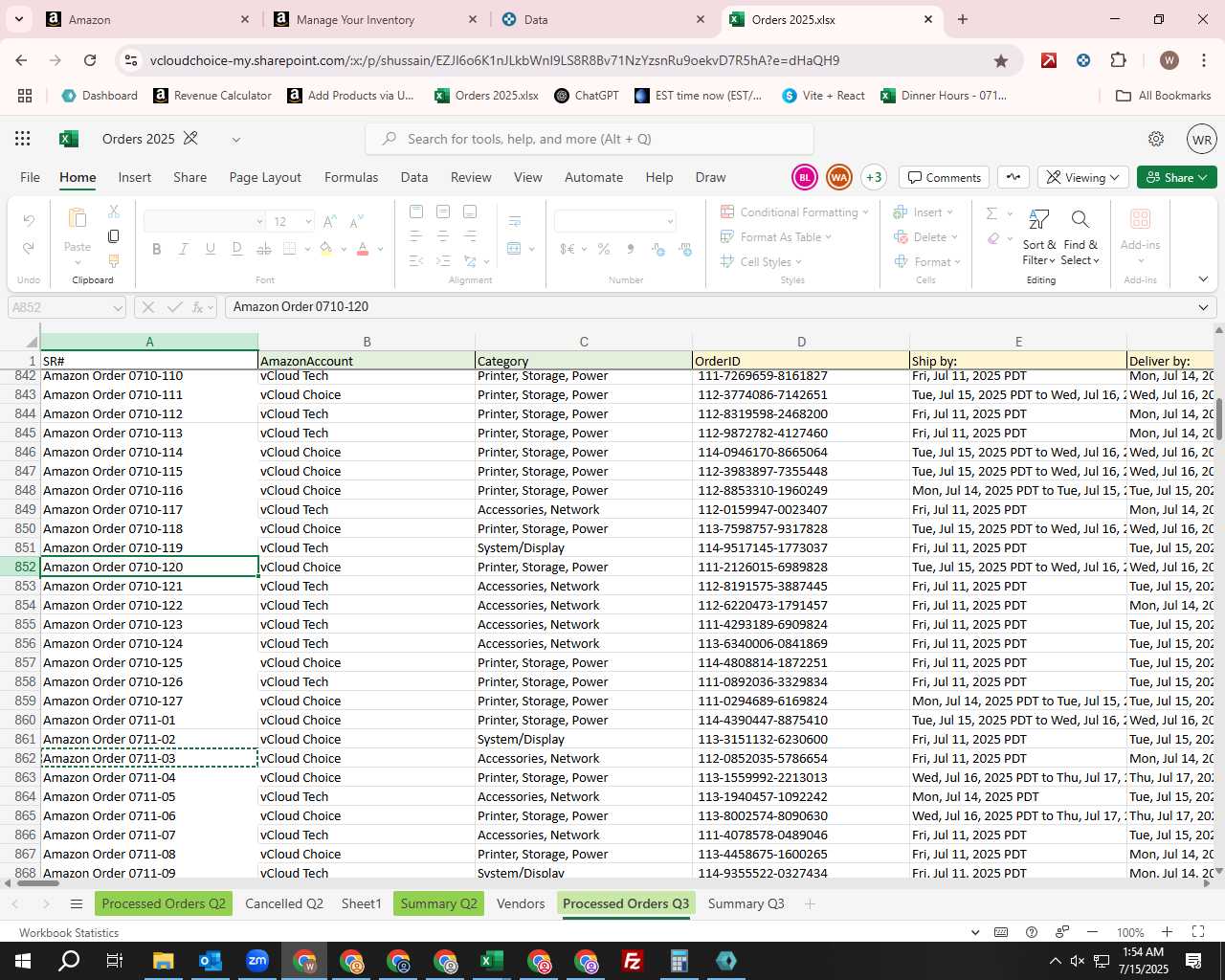
Task: Click the Strikethrough icon
Action: coord(264,249)
